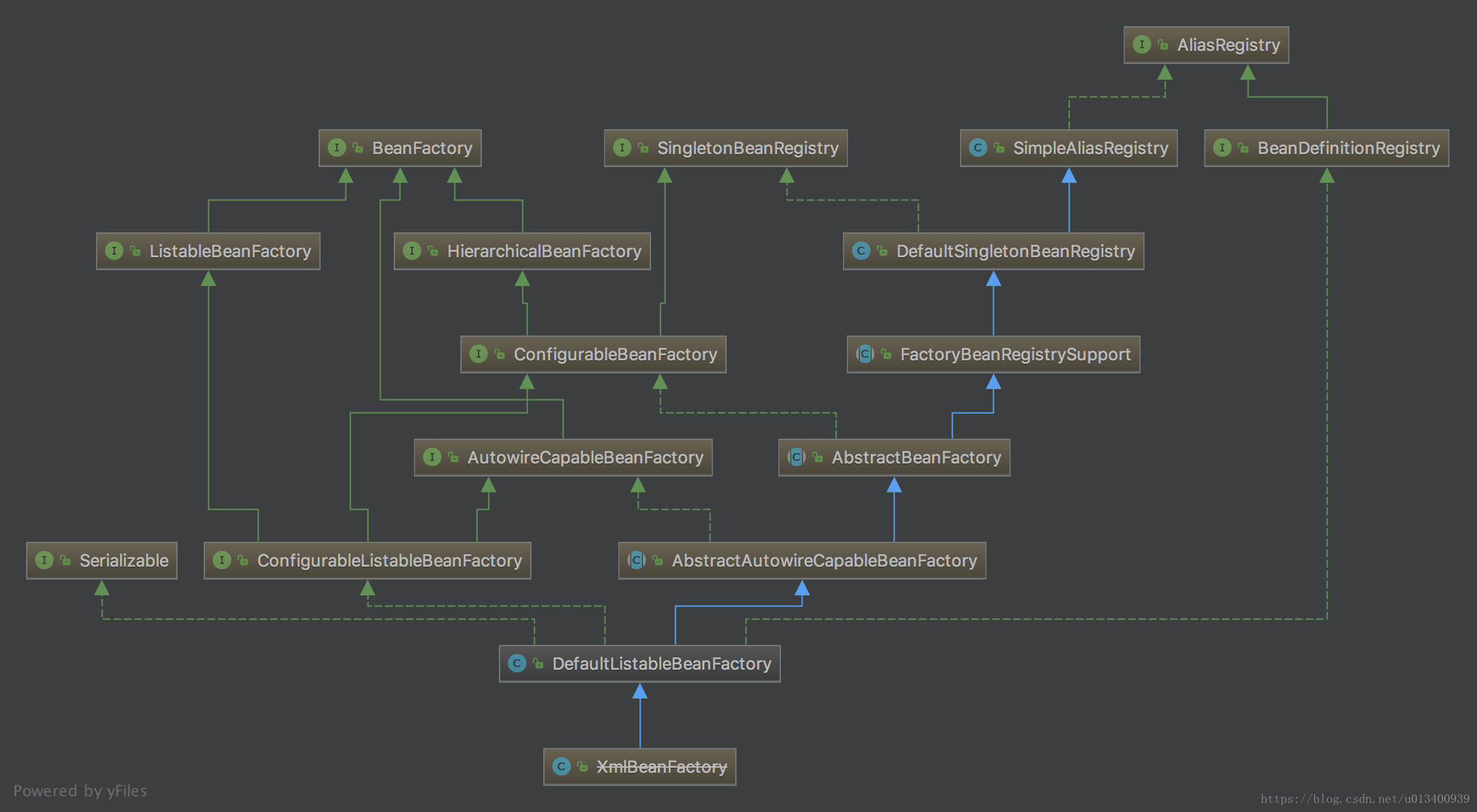Click the class icon on XmlBeanFactory node

[x=561, y=766]
